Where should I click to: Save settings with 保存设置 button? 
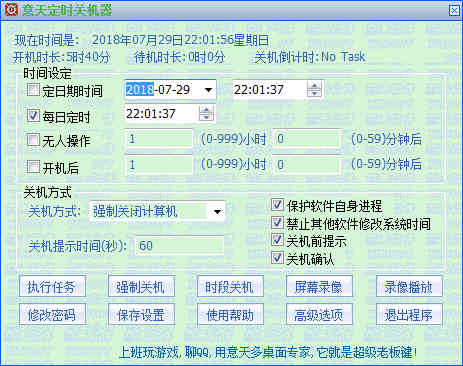click(x=141, y=314)
